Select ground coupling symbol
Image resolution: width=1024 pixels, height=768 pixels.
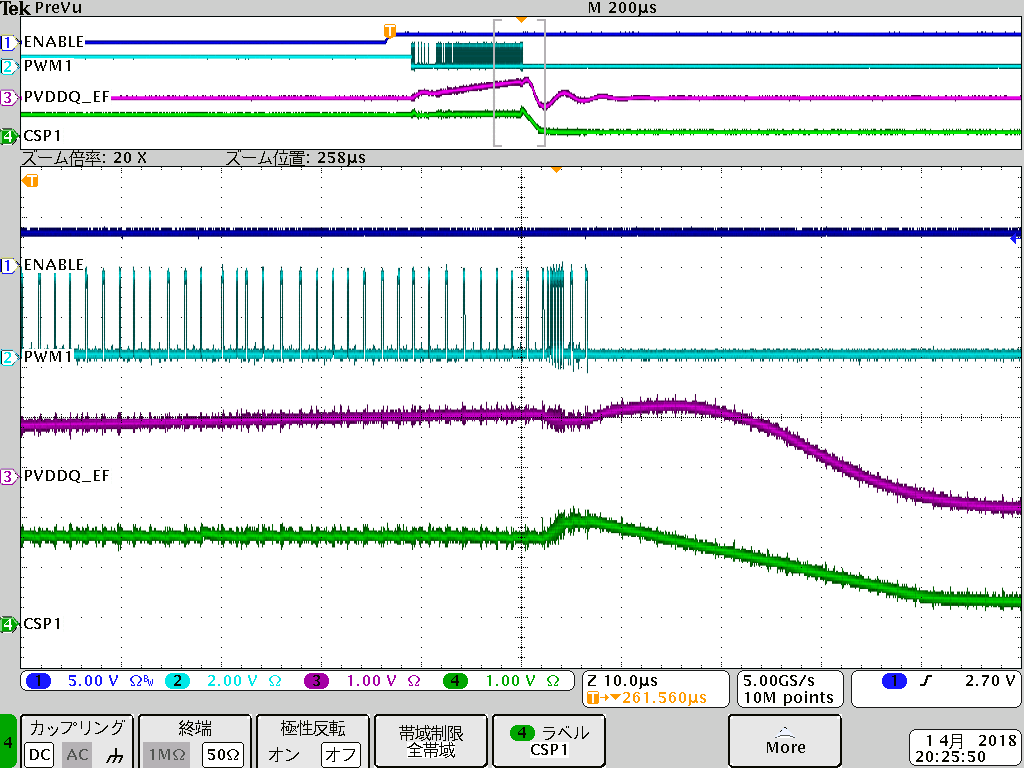pos(116,756)
